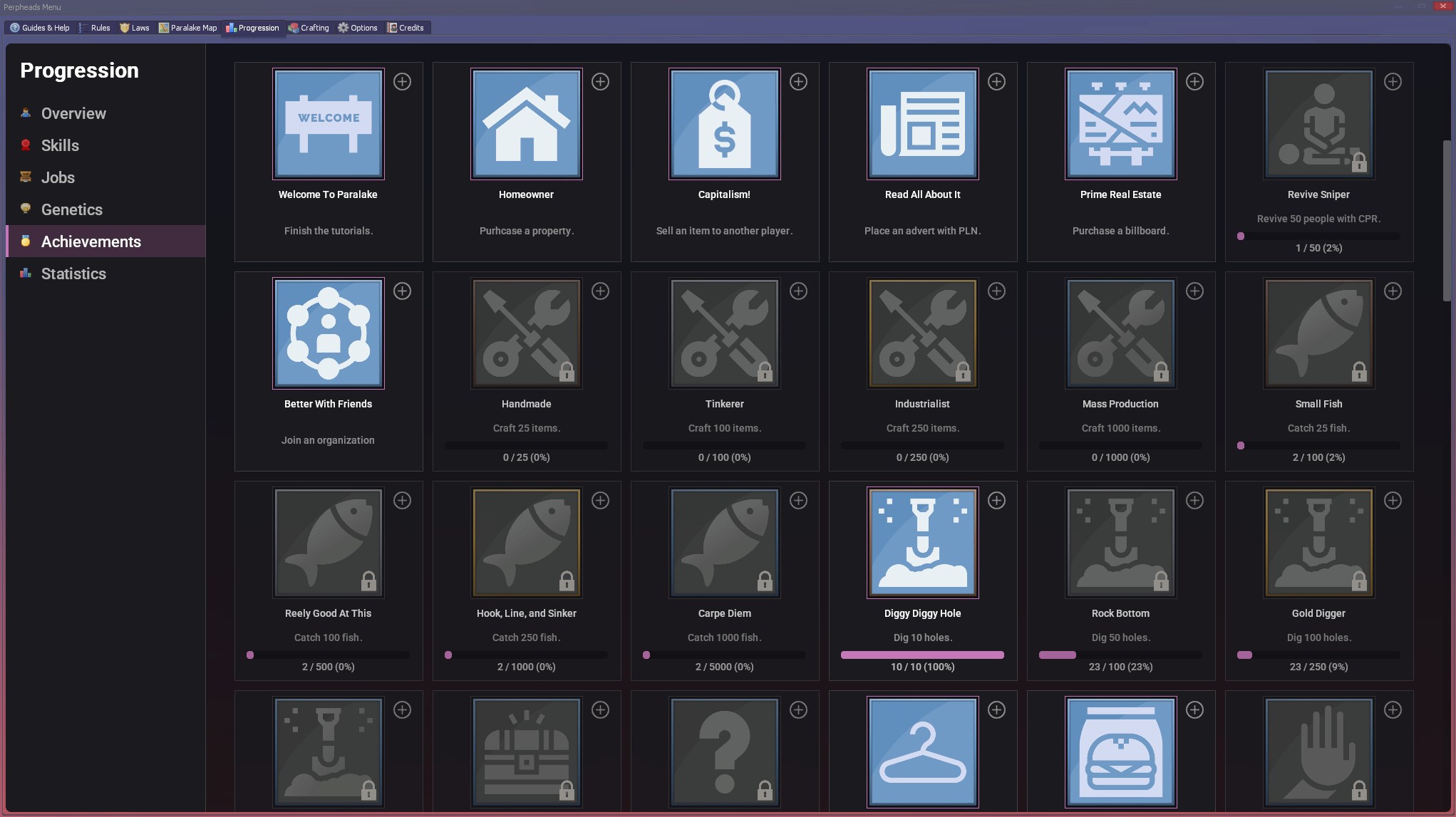The image size is (1456, 817).
Task: Open the Jobs progression page
Action: (x=105, y=177)
